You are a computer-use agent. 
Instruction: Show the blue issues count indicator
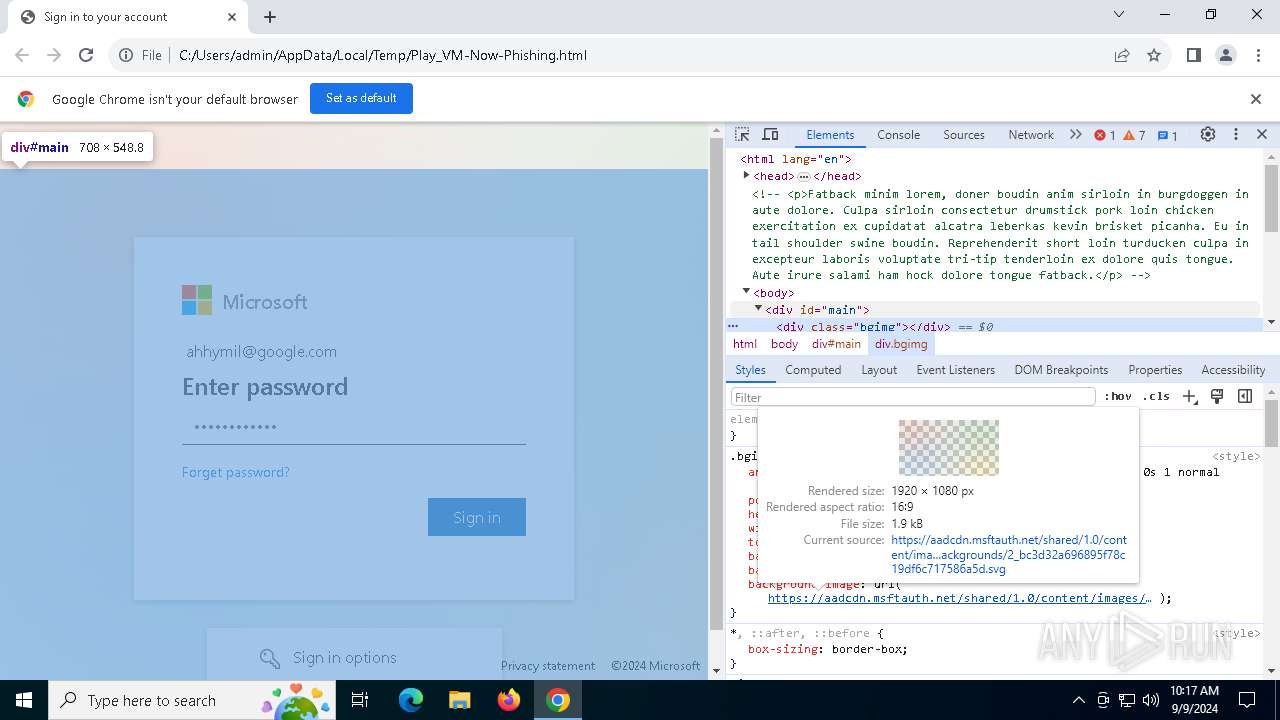click(1168, 135)
